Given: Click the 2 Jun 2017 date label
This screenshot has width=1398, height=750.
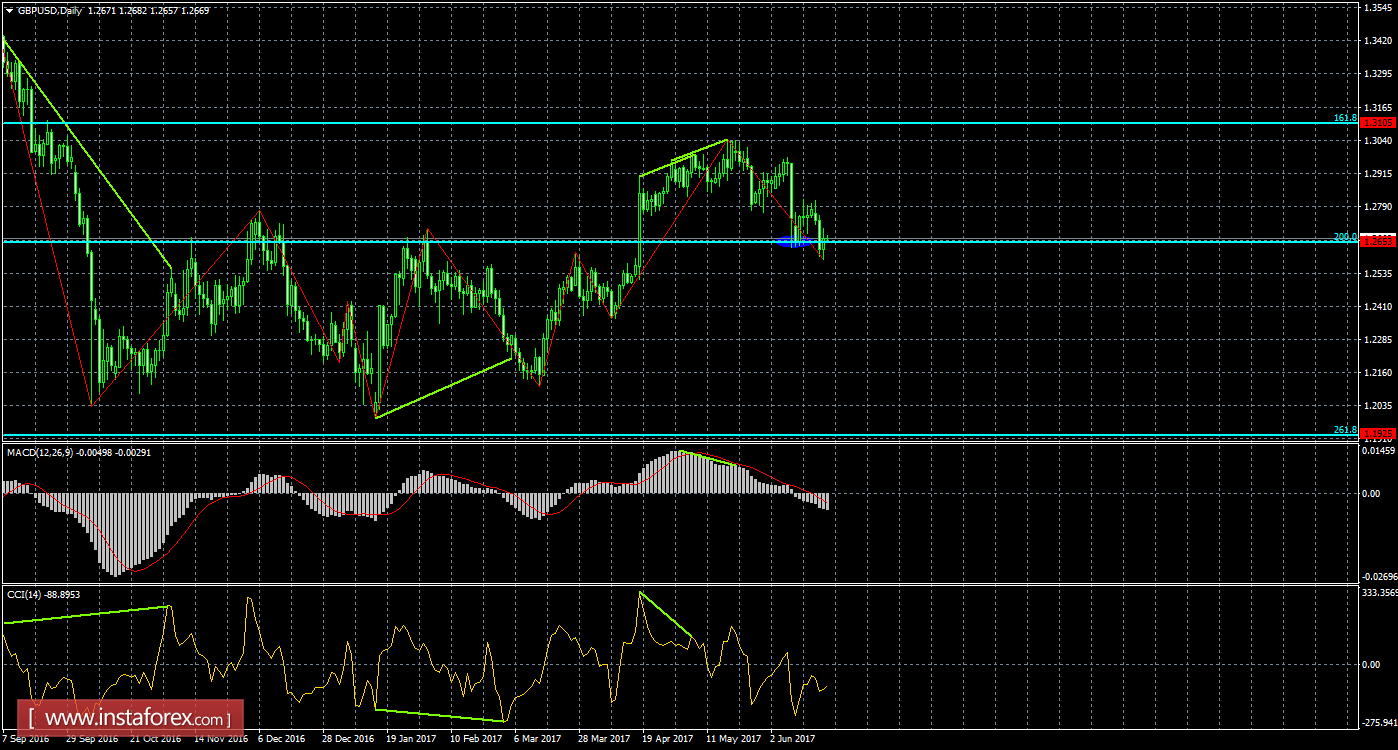Looking at the screenshot, I should coord(793,741).
